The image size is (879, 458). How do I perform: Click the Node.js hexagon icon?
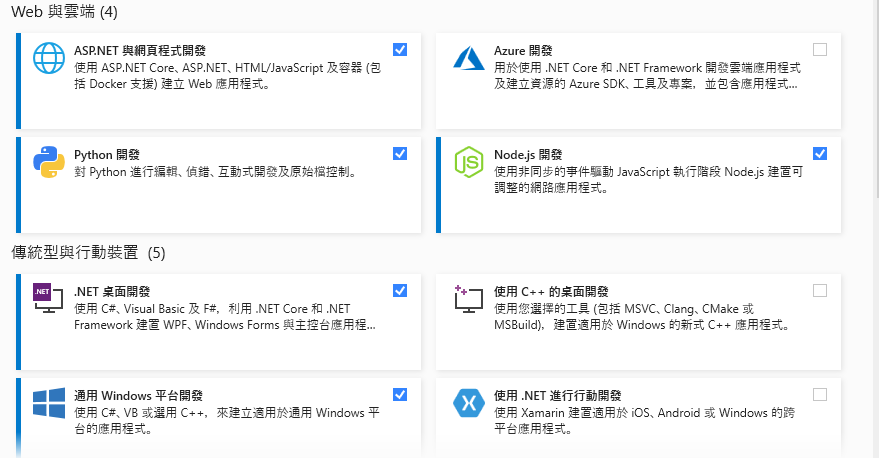coord(469,162)
